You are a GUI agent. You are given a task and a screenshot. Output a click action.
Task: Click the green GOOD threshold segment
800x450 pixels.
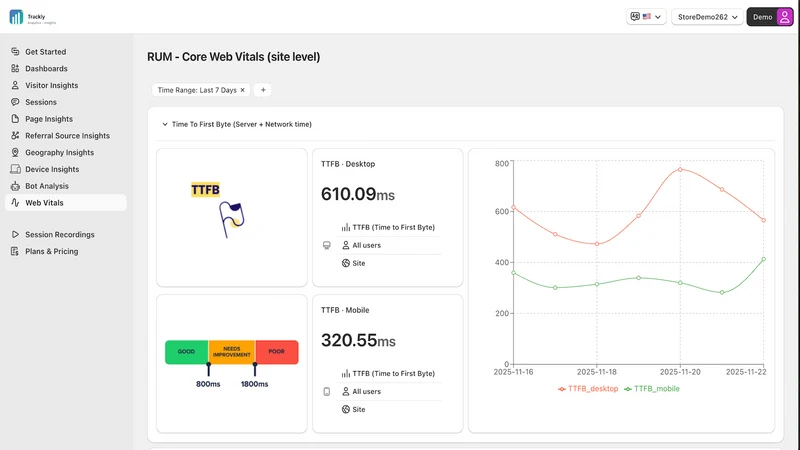tap(186, 352)
